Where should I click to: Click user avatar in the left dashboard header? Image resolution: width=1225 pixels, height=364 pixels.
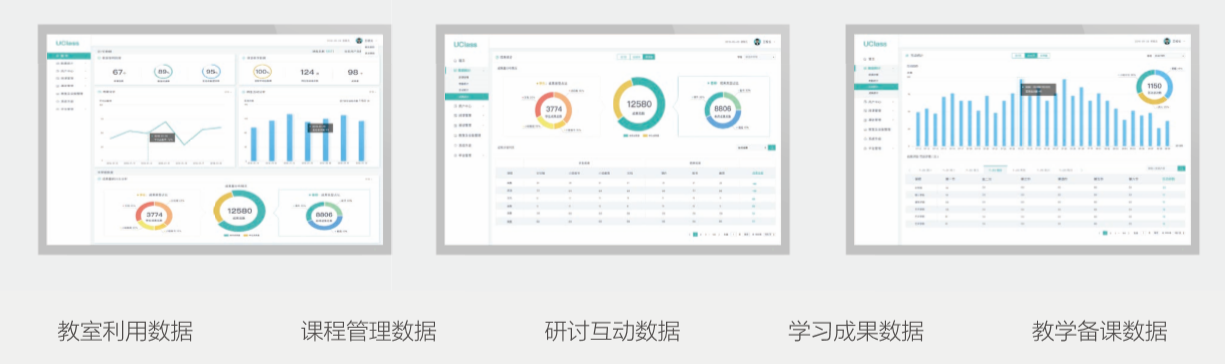(358, 41)
